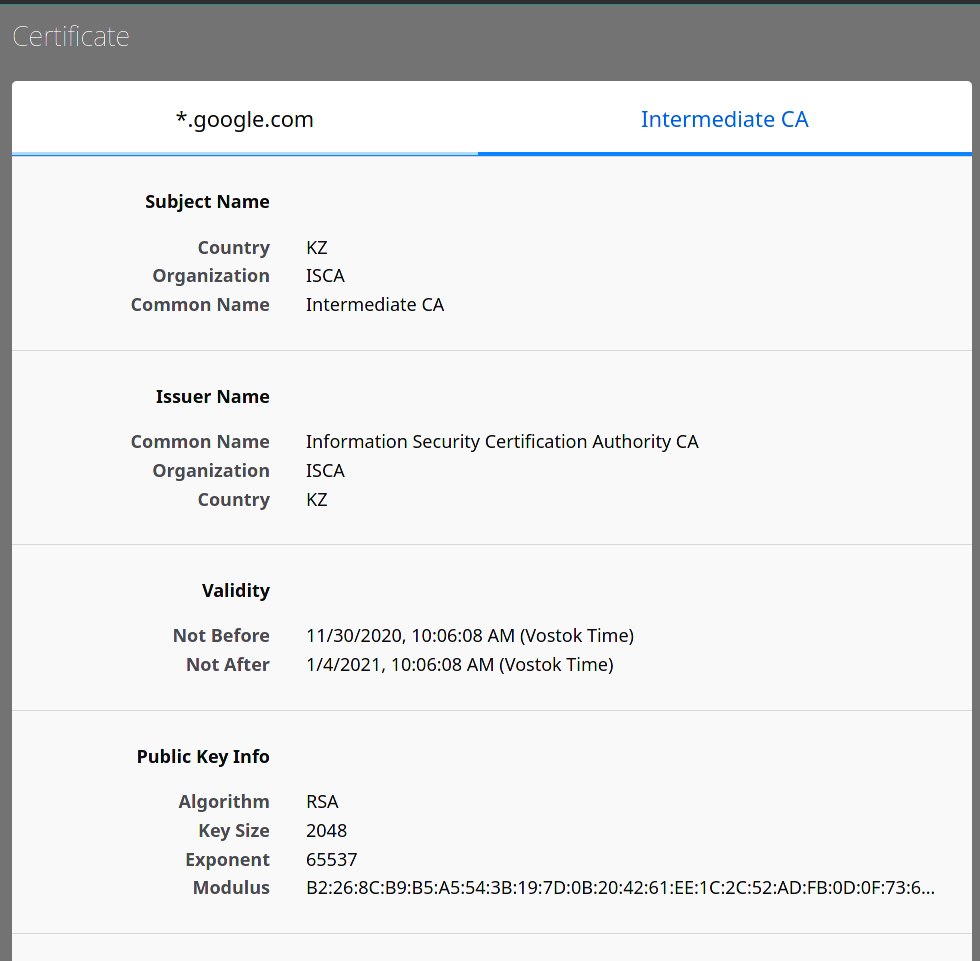Select the Intermediate CA tab
Viewport: 980px width, 961px height.
724,119
